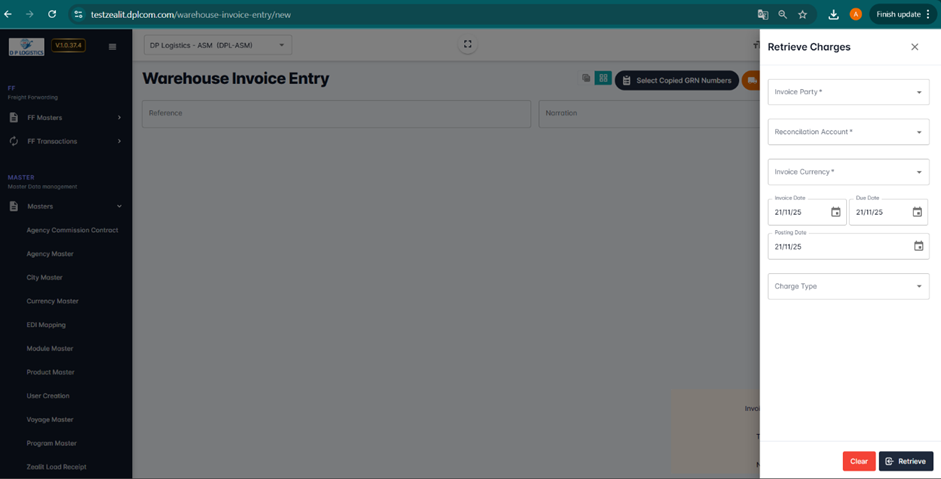The image size is (941, 479).
Task: Click the fullscreen expand icon
Action: click(467, 44)
